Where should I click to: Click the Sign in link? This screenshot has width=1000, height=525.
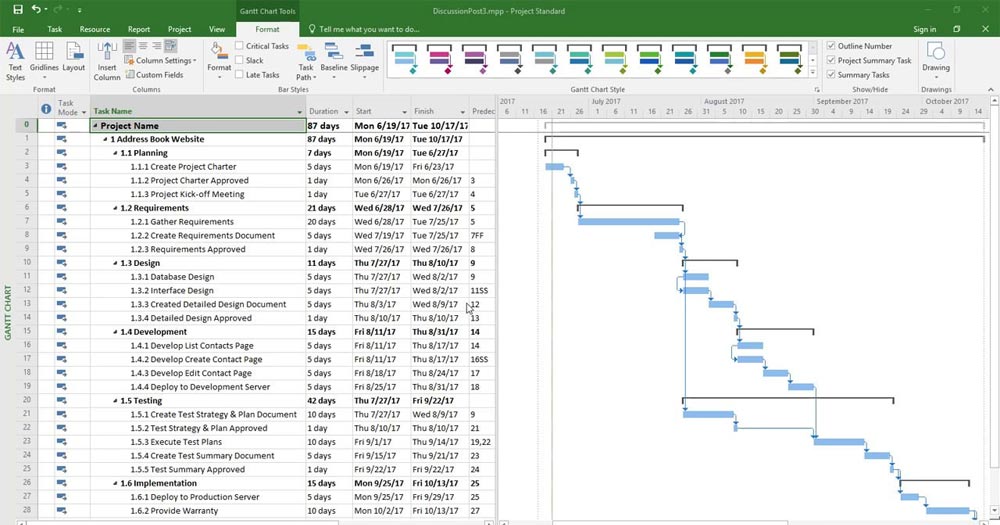(x=924, y=30)
